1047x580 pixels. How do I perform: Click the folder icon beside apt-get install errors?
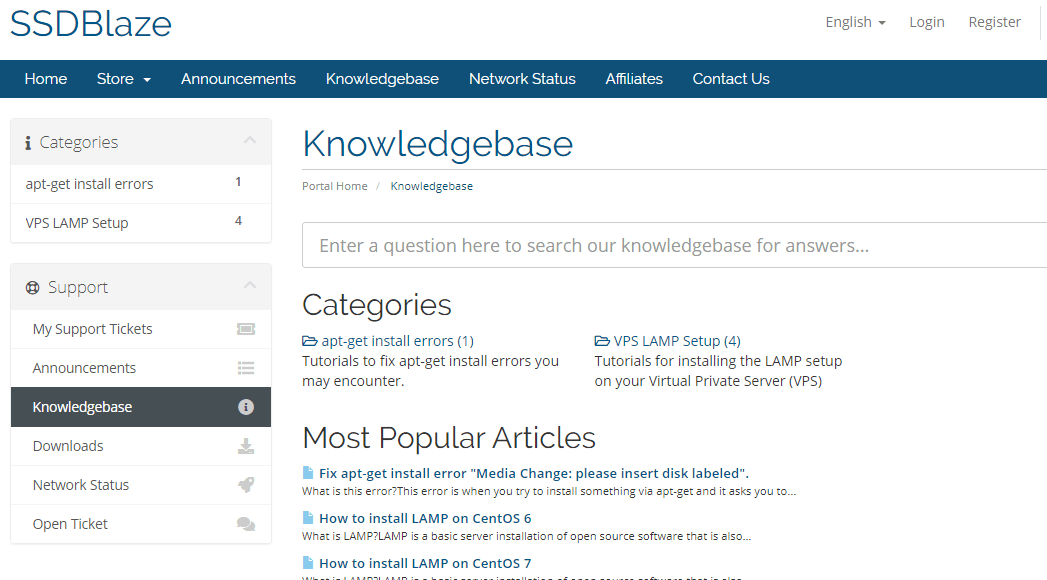310,341
